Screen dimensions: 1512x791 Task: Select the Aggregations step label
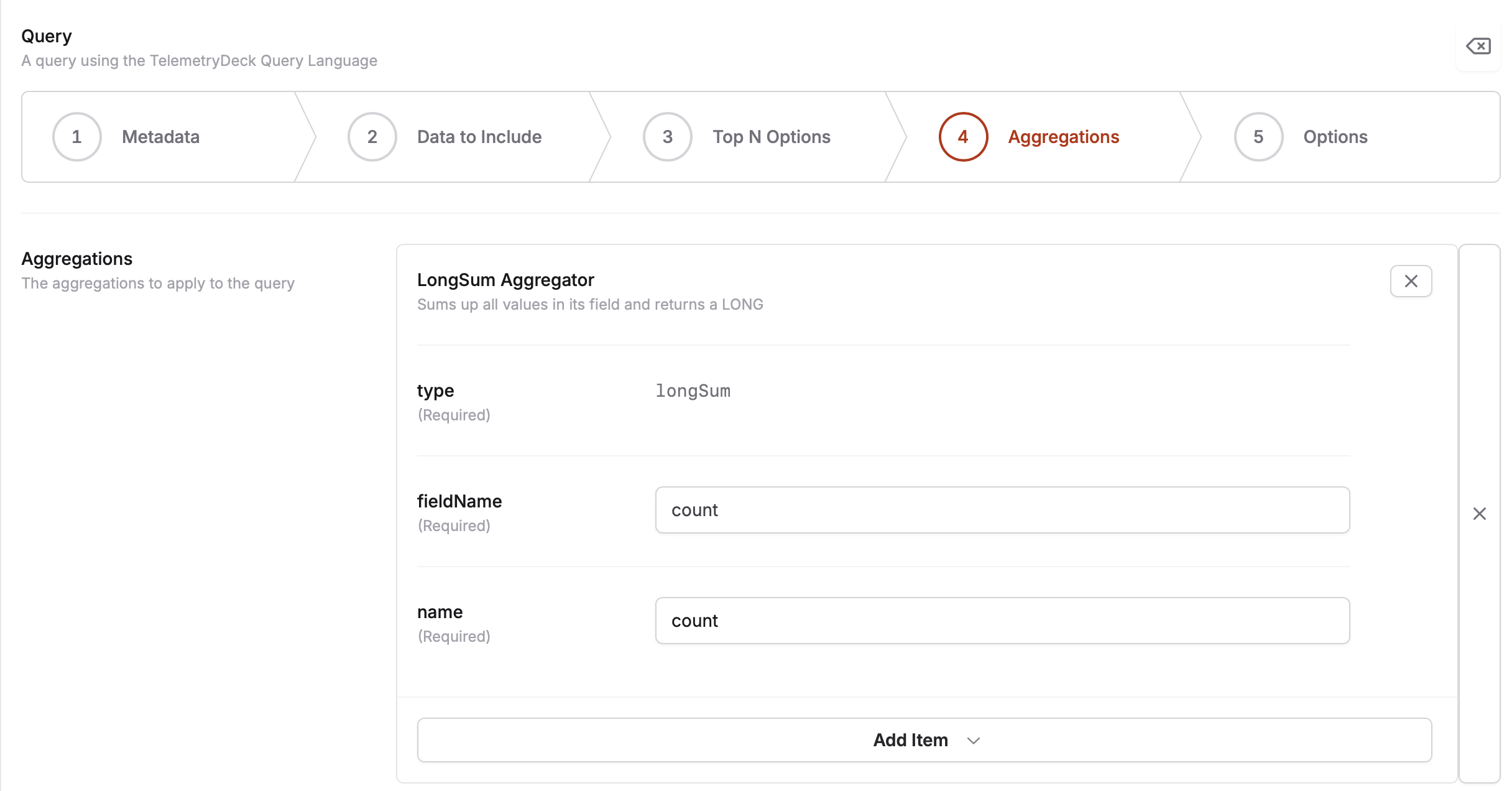1063,137
